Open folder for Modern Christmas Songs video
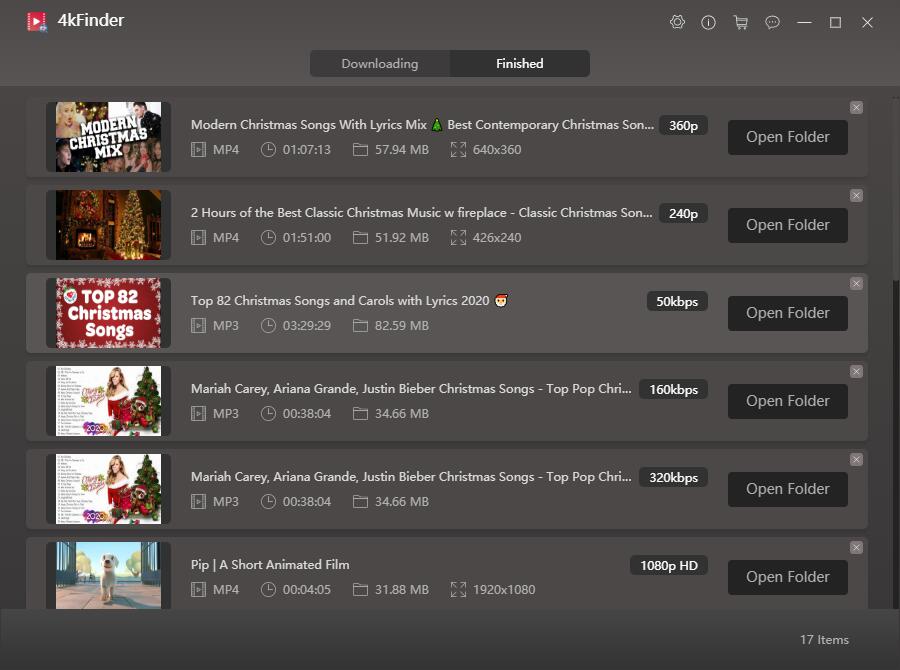Image resolution: width=900 pixels, height=670 pixels. [x=787, y=137]
